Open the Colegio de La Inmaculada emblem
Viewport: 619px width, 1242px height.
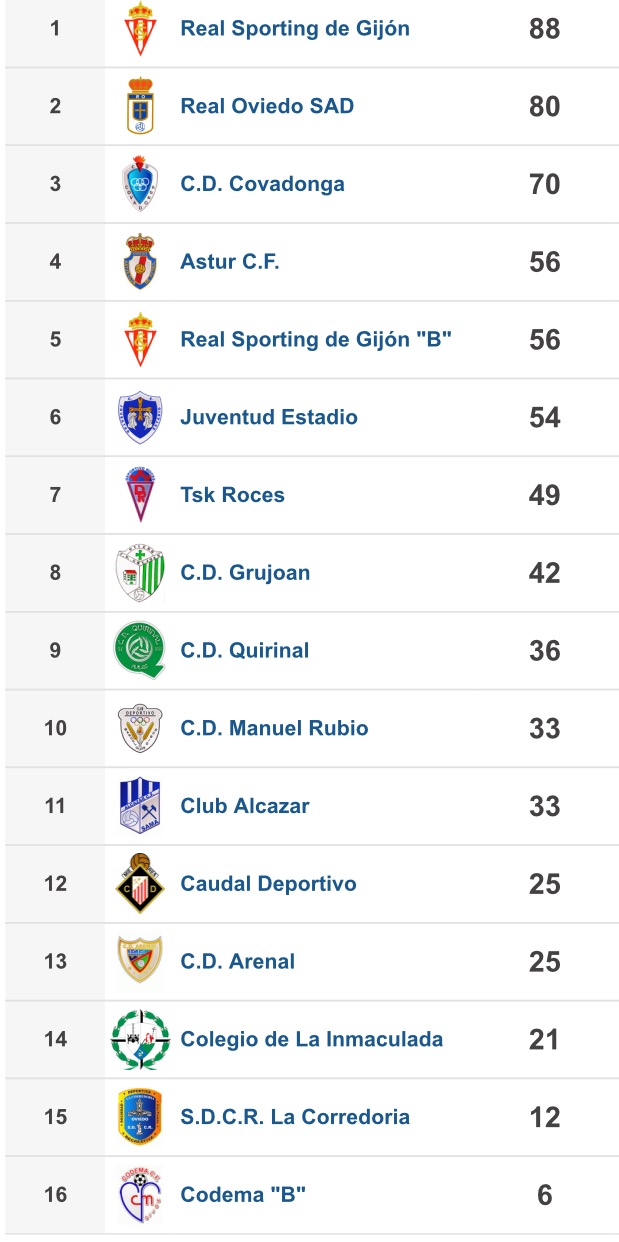tap(140, 1039)
